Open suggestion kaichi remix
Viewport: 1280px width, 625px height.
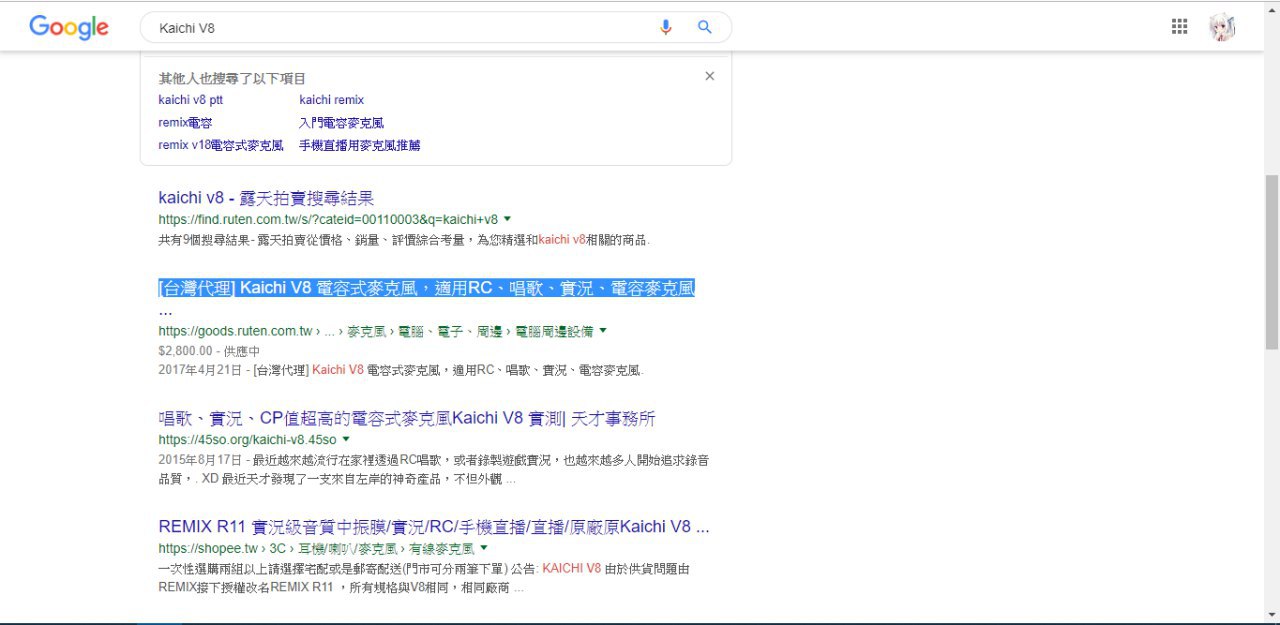point(332,100)
